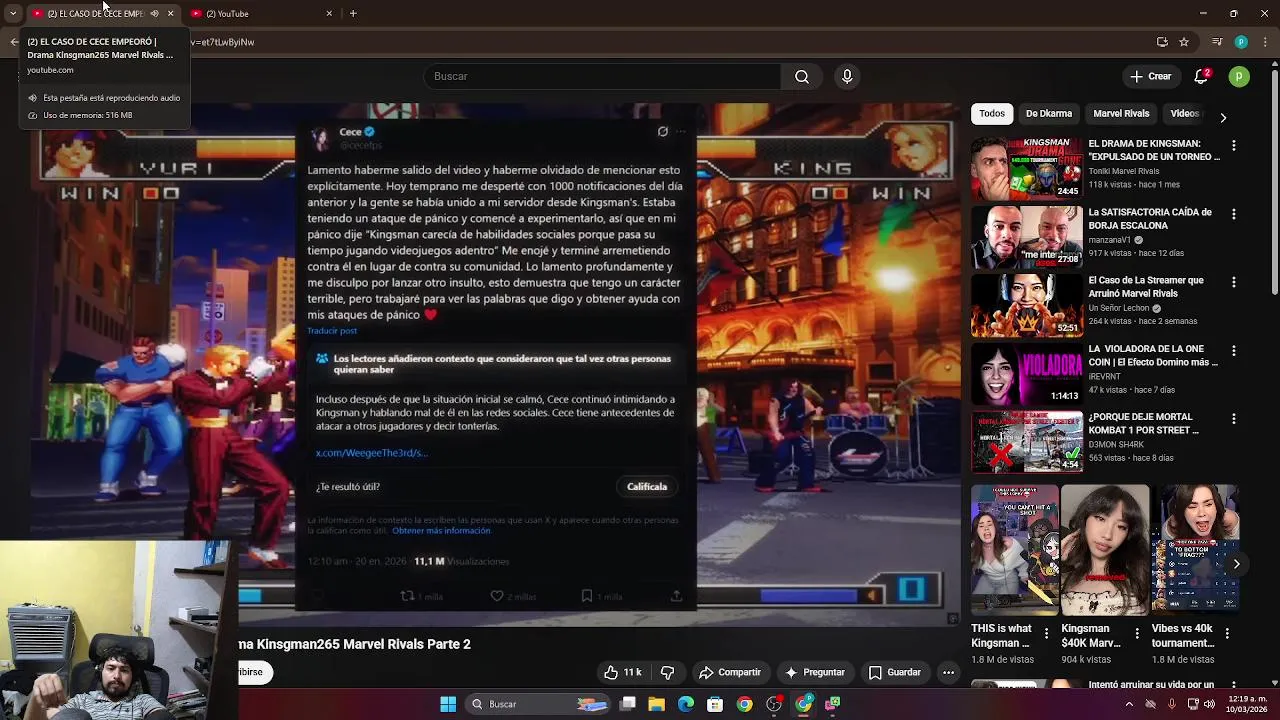The width and height of the screenshot is (1280, 720).
Task: Open Chrome media controls icon
Action: [1217, 42]
